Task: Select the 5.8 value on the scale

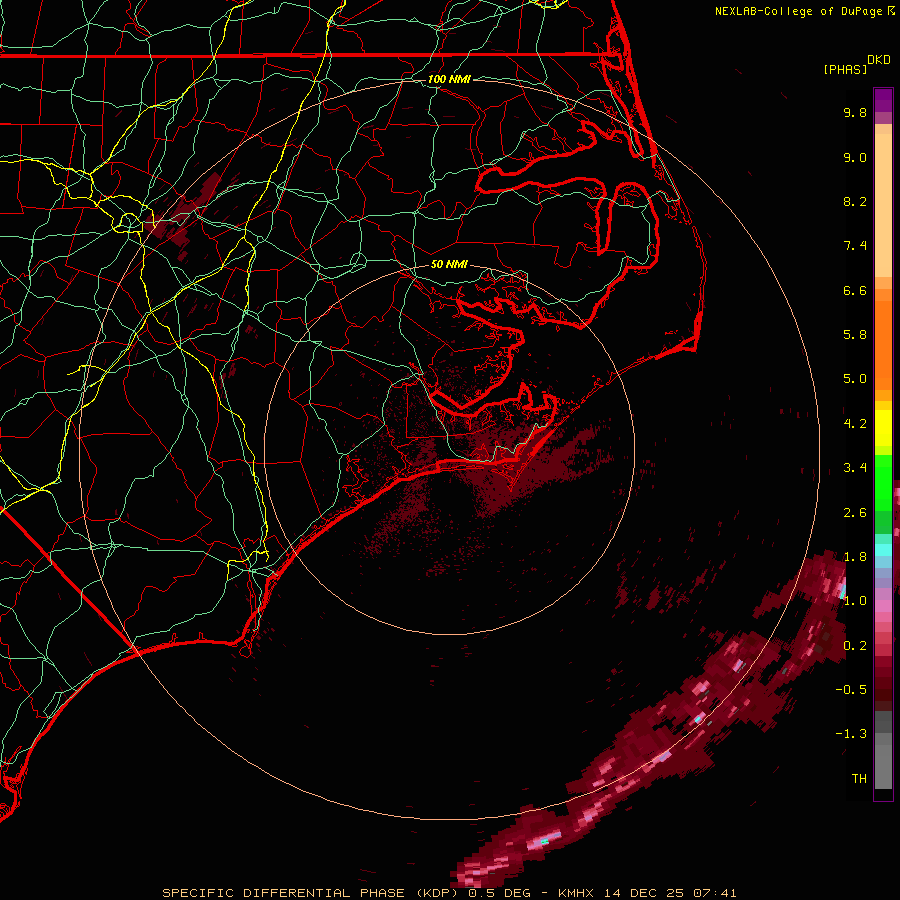Action: 855,335
